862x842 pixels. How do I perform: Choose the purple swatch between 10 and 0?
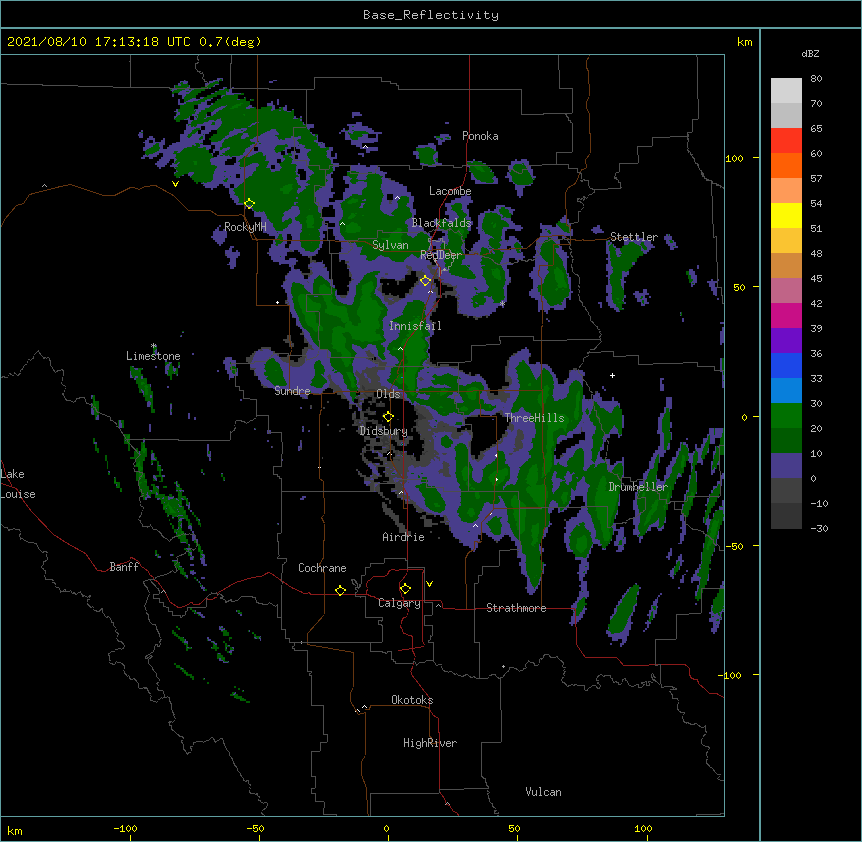coord(786,466)
